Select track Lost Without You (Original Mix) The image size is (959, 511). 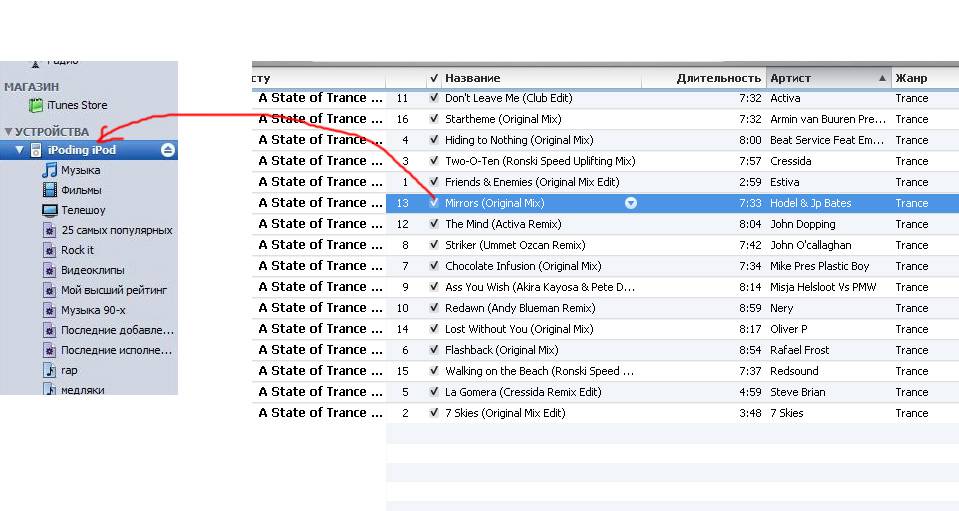tap(519, 329)
